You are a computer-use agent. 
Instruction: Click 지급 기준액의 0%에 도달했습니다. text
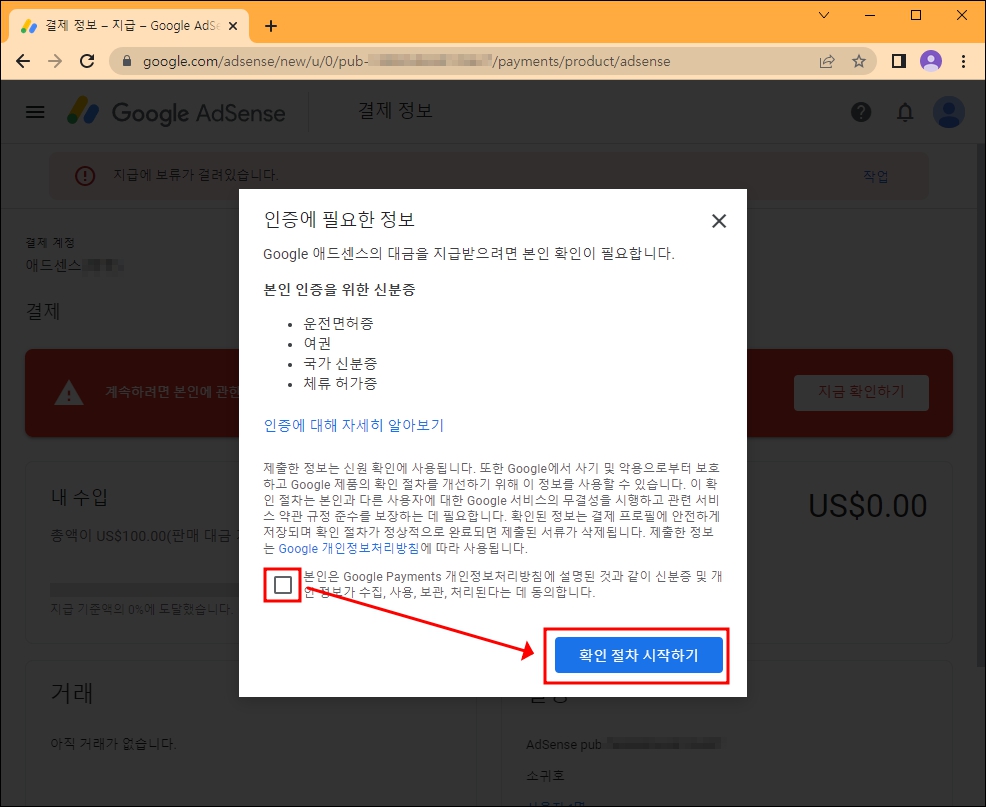[x=141, y=609]
